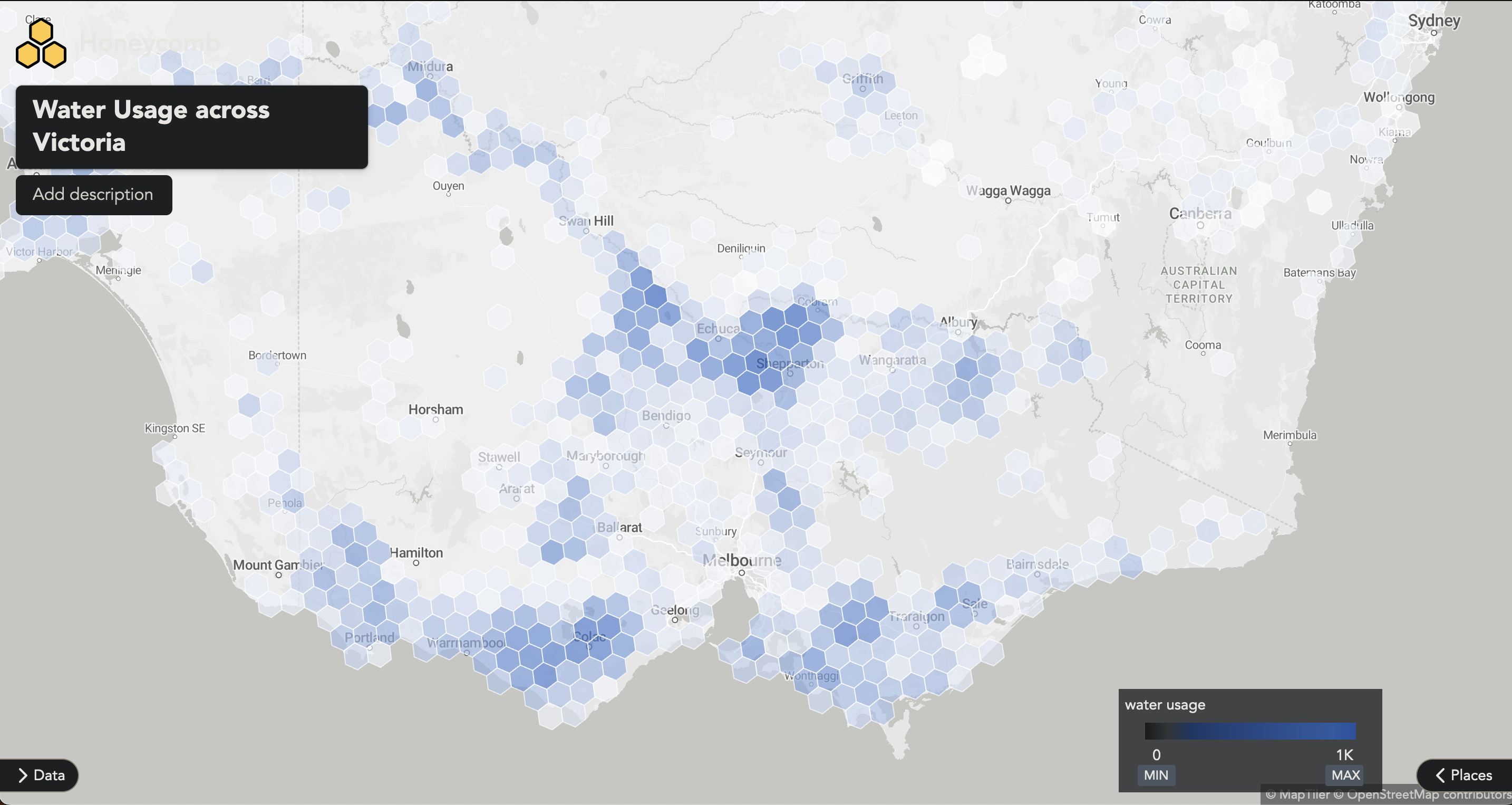
Task: Click the legend 1K maximum value label
Action: 1344,754
